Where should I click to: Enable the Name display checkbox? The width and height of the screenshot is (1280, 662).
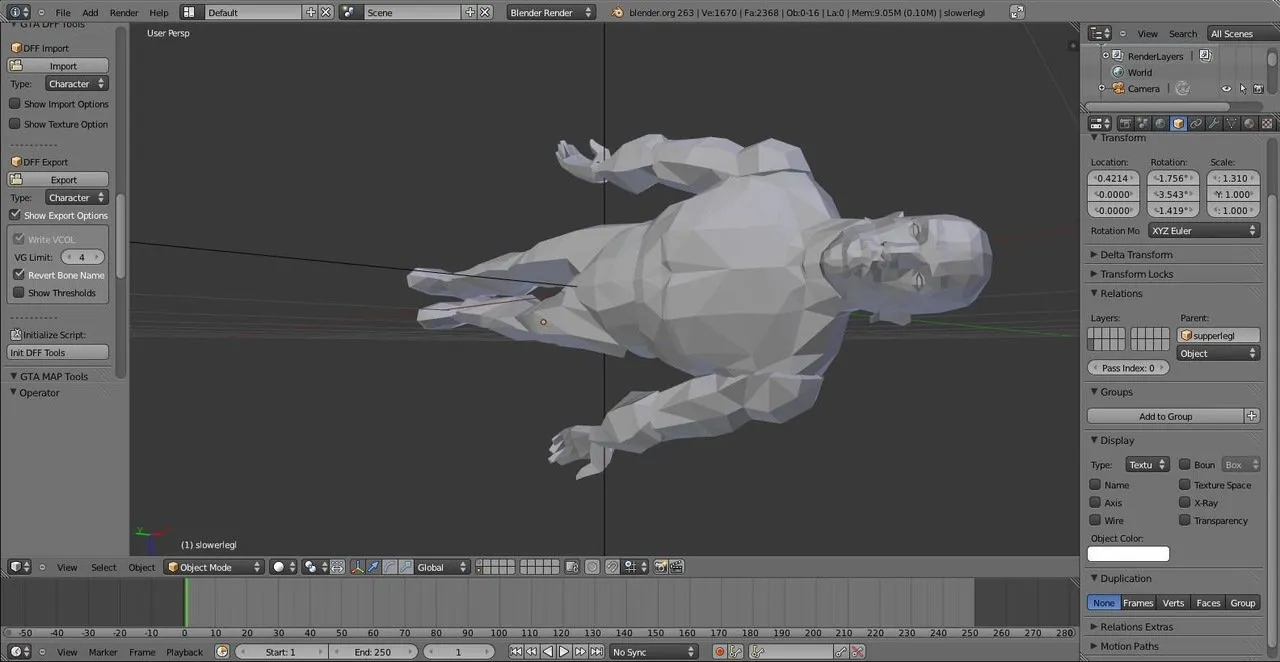tap(1095, 485)
